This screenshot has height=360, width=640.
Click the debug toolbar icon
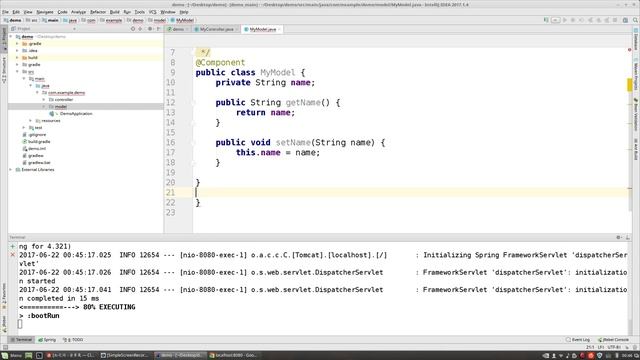573,20
